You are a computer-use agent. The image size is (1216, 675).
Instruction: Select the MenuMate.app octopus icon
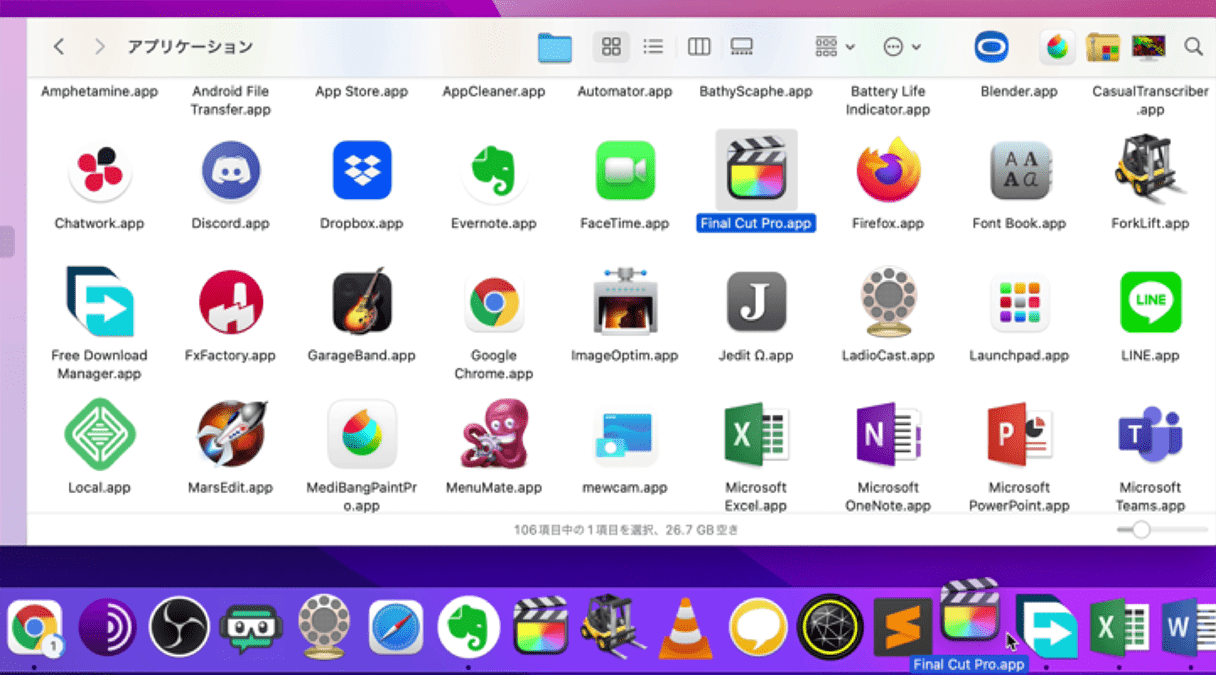click(494, 434)
